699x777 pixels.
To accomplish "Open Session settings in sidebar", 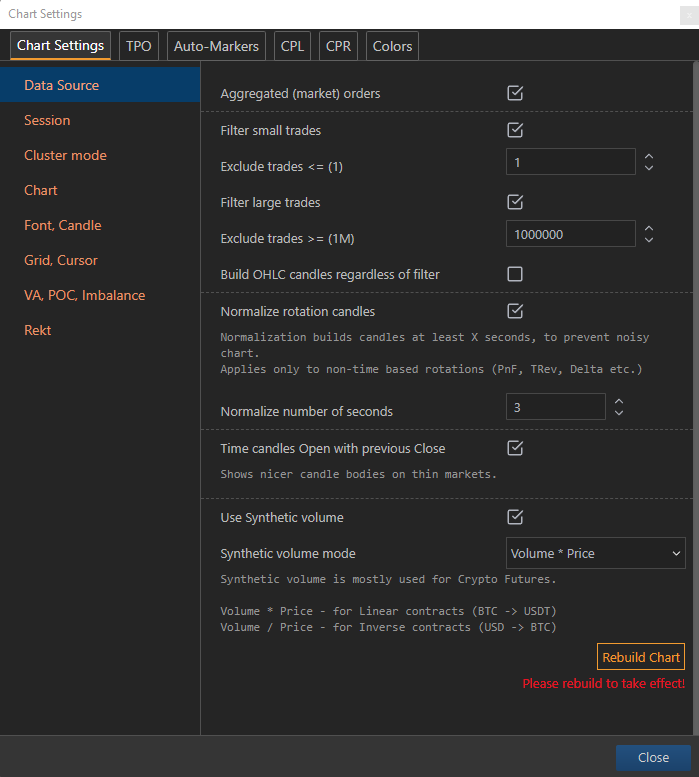I will [100, 120].
